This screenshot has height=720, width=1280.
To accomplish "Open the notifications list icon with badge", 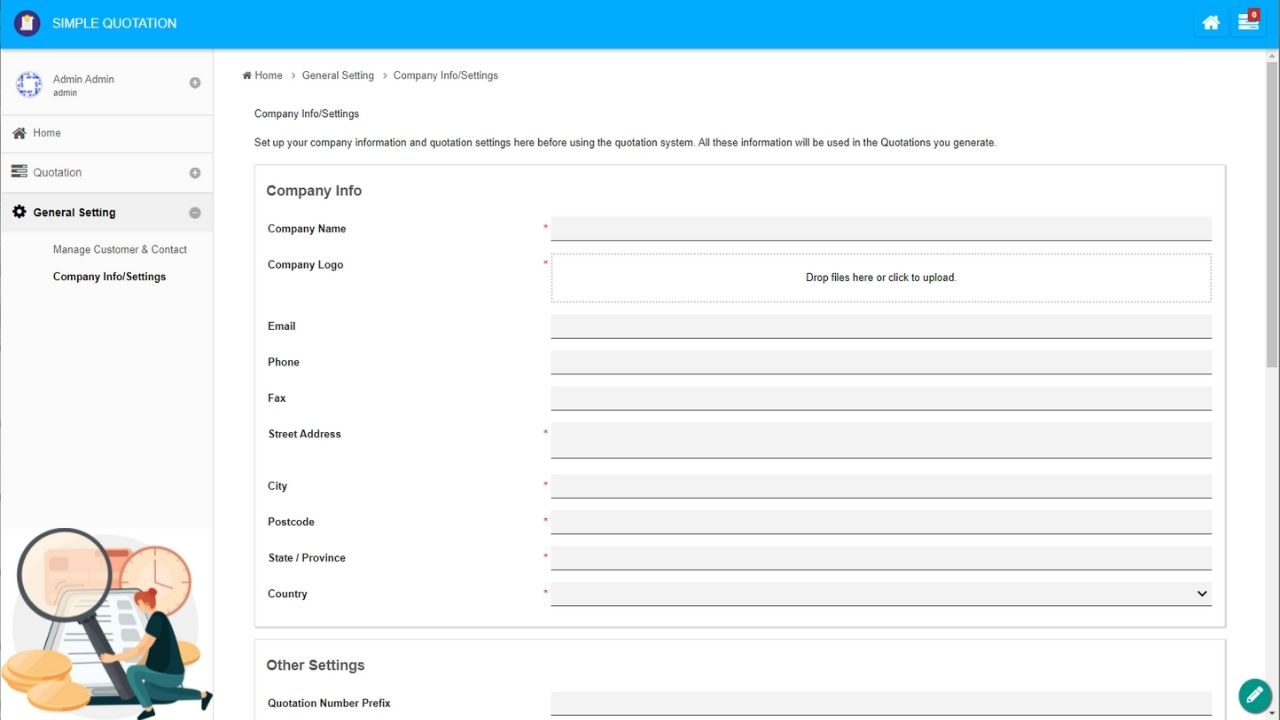I will point(1248,22).
